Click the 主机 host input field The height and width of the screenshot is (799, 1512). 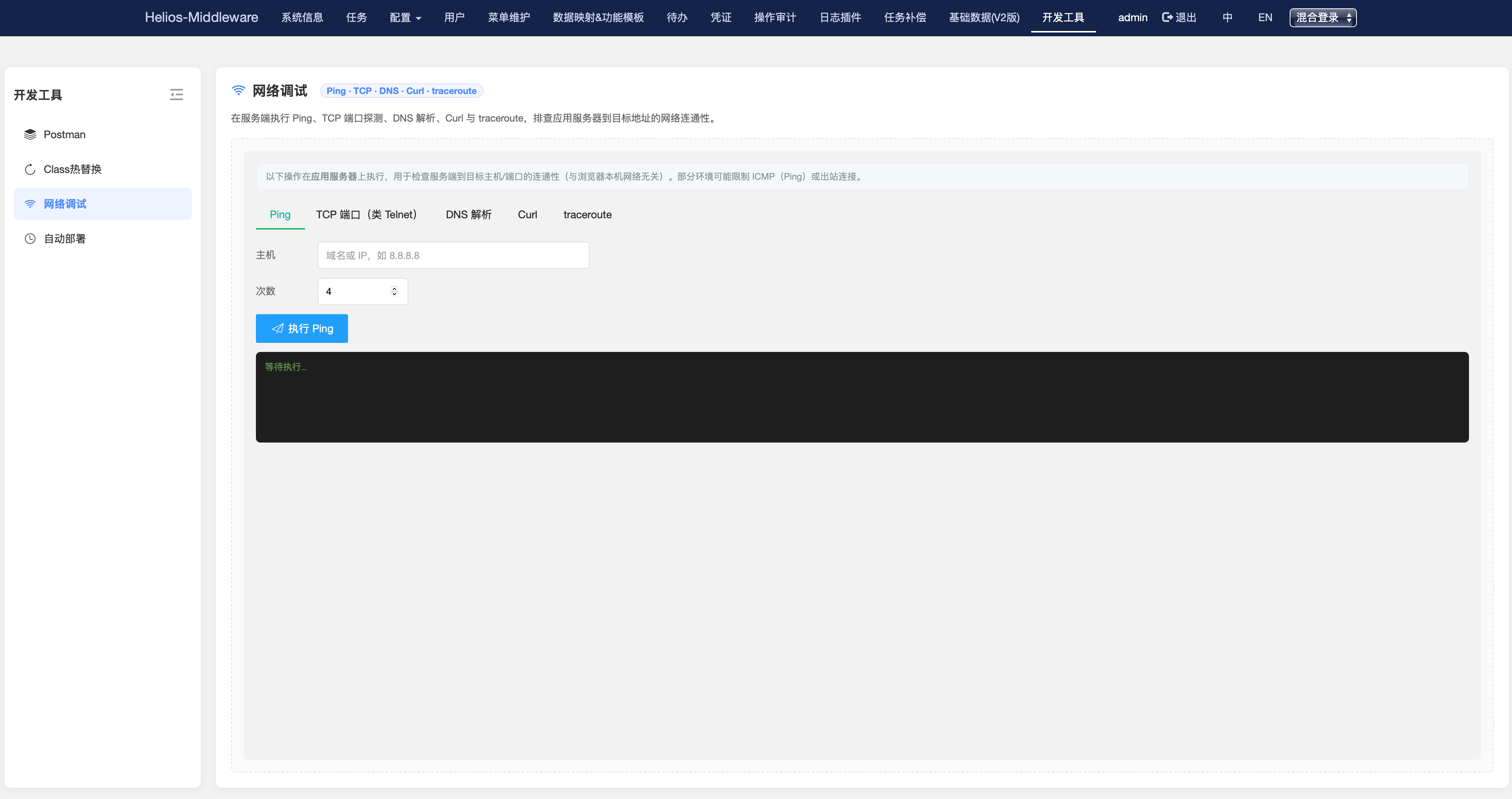click(x=453, y=255)
